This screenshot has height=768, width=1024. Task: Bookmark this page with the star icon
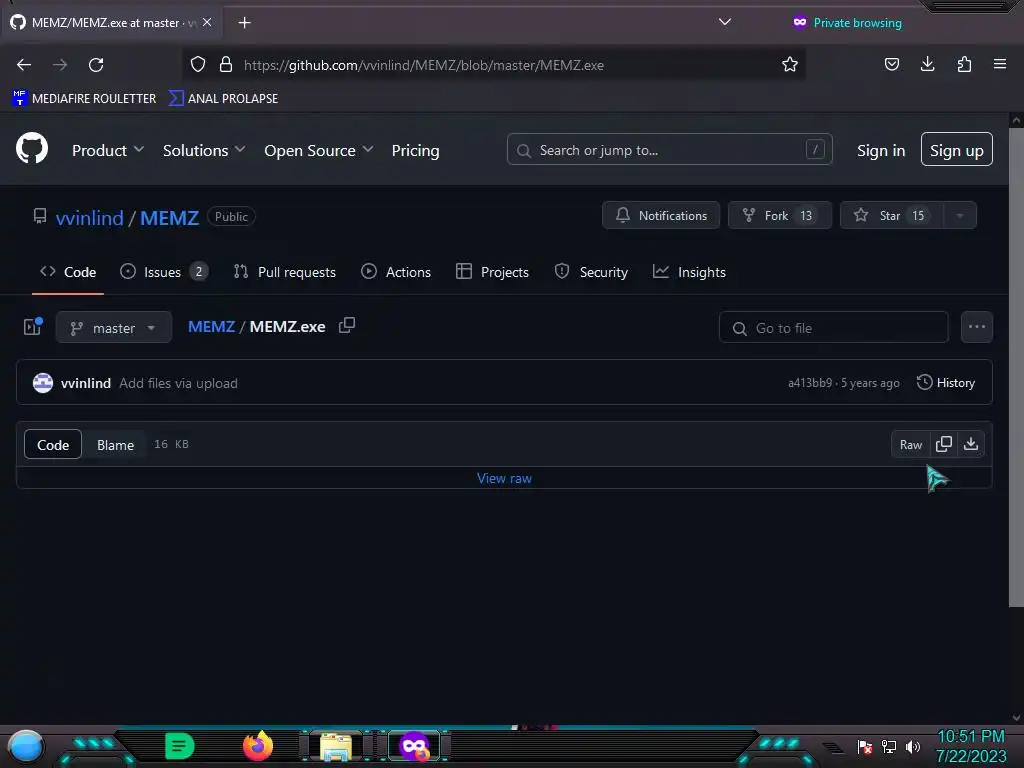790,65
